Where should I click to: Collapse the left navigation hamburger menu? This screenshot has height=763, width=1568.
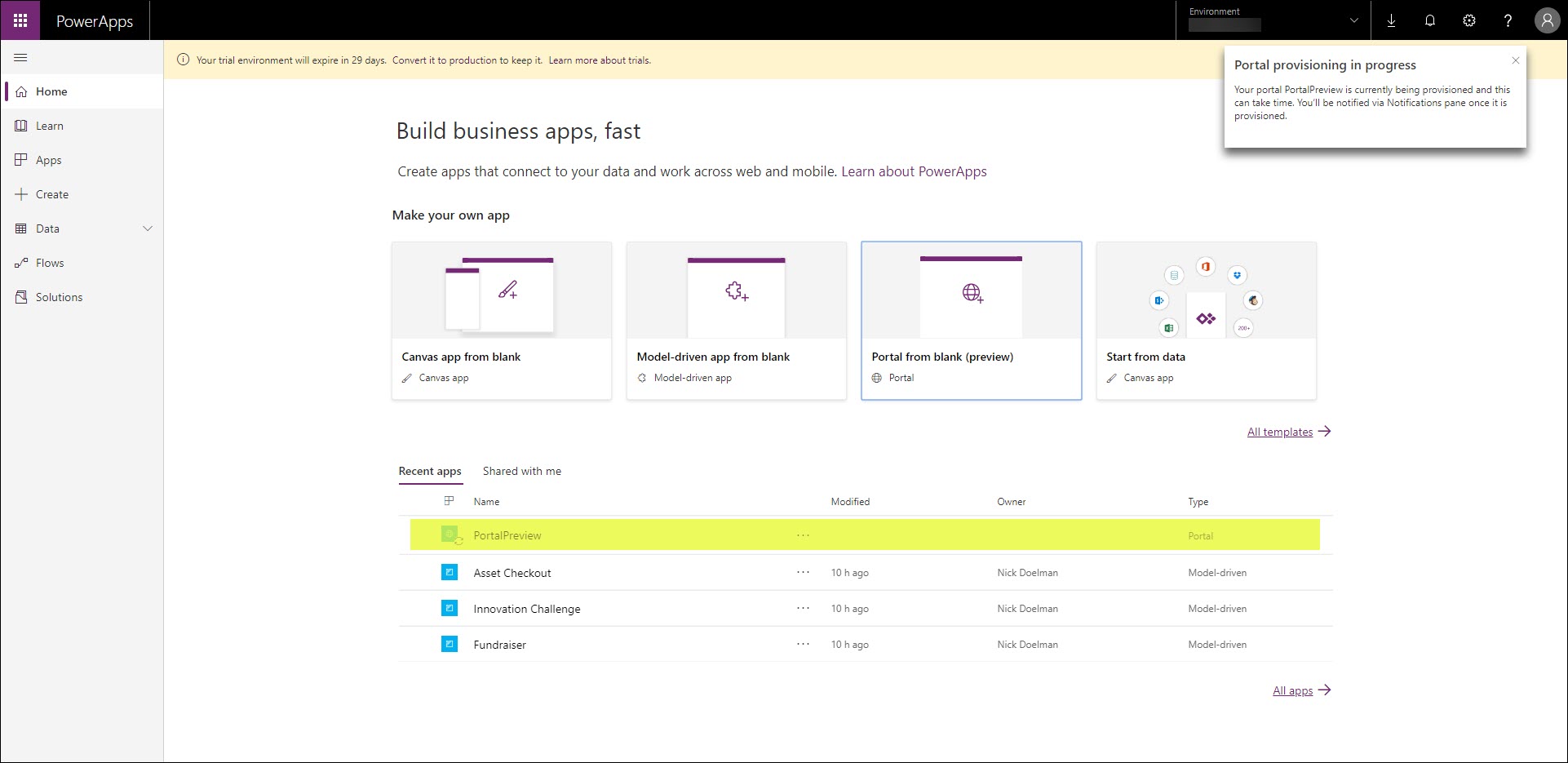pyautogui.click(x=21, y=58)
